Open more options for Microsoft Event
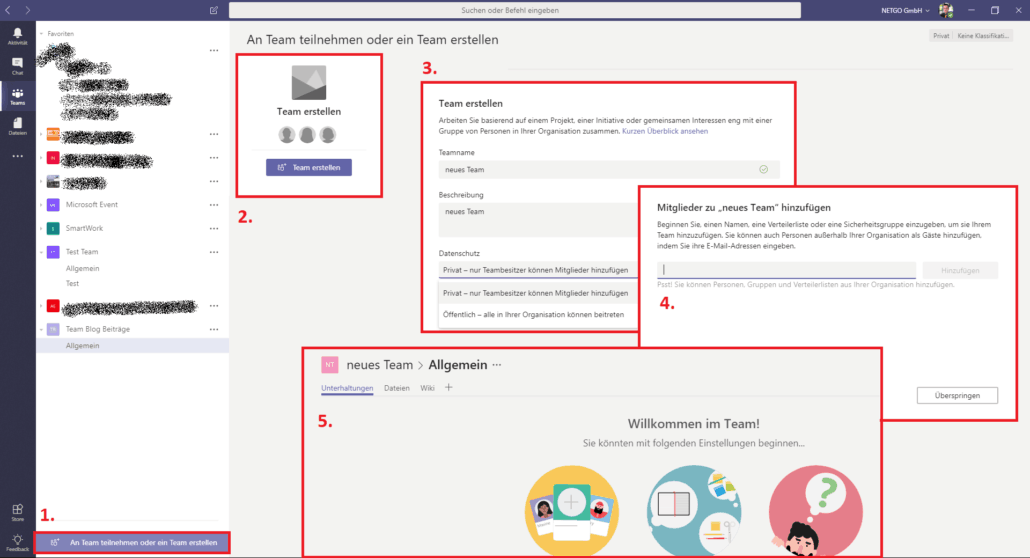1030x558 pixels. [214, 204]
